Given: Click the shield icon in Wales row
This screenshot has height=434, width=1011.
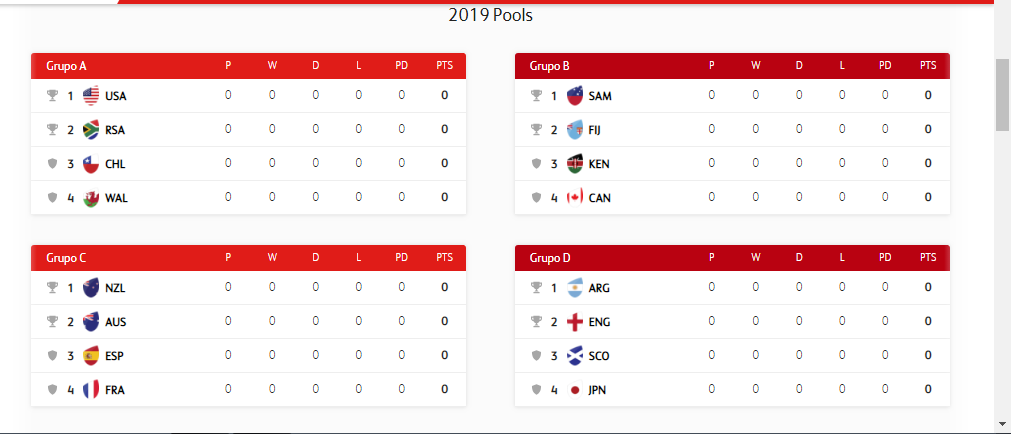Looking at the screenshot, I should (52, 197).
